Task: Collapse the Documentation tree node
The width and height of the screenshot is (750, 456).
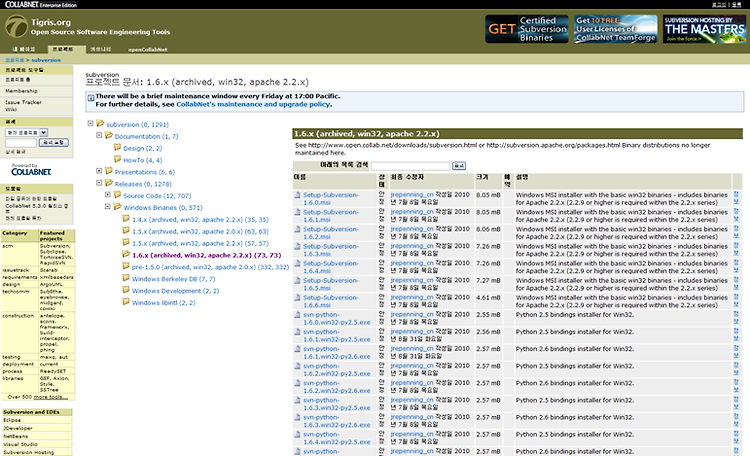Action: click(x=99, y=135)
